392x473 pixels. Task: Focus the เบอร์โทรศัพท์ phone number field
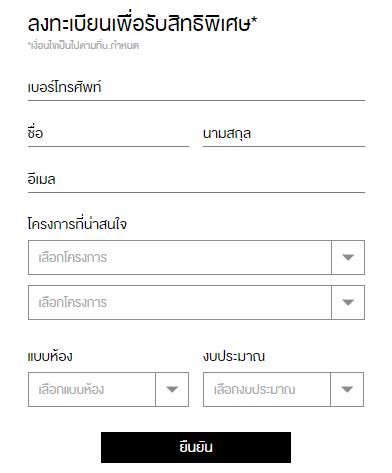tap(196, 88)
